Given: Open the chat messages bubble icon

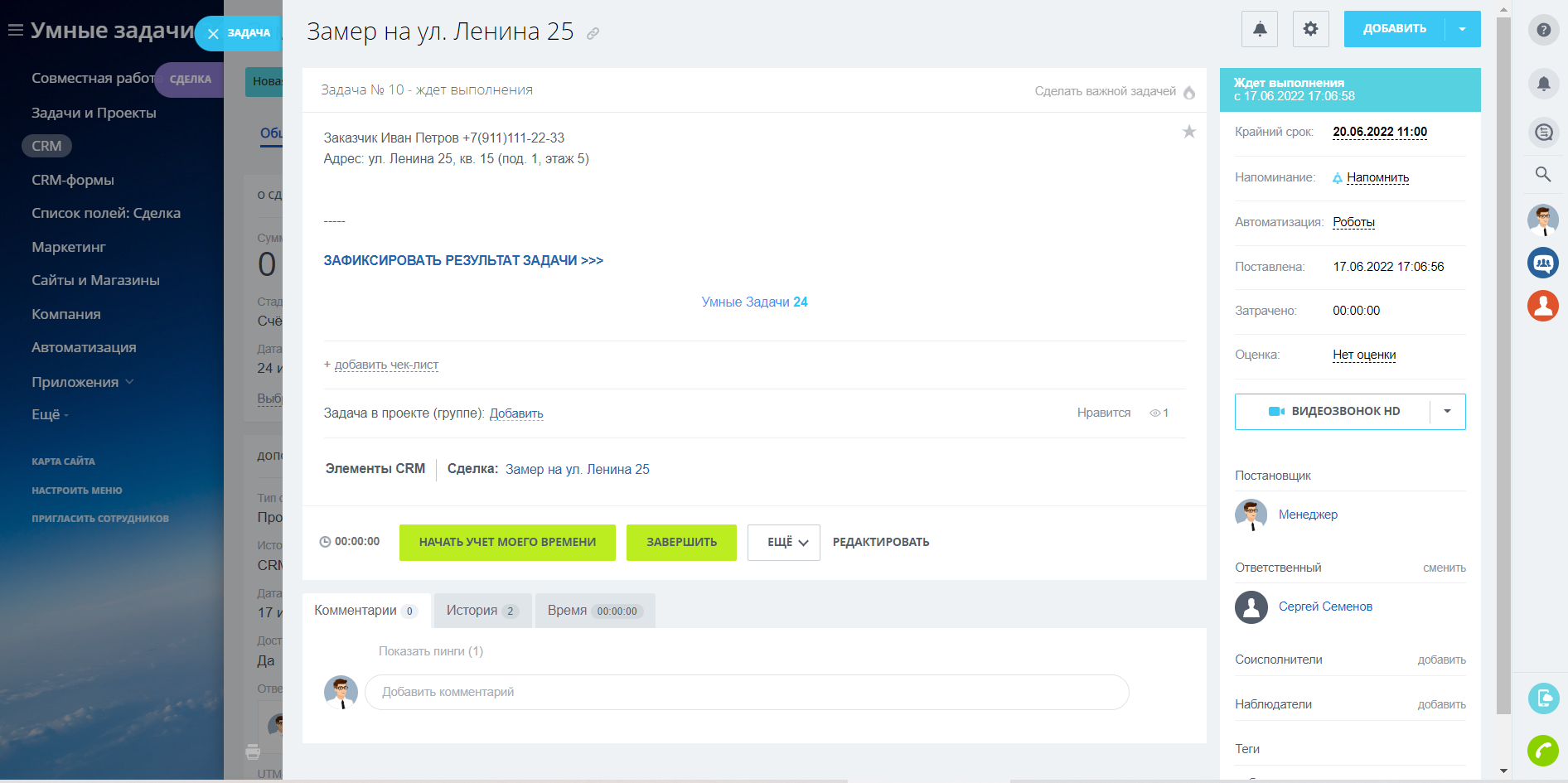Looking at the screenshot, I should click(x=1543, y=133).
